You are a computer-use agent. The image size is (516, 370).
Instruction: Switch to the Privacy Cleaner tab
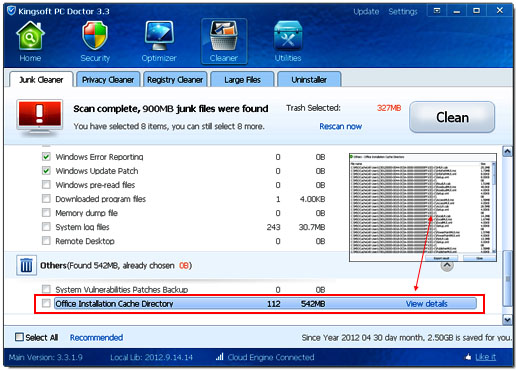click(108, 80)
